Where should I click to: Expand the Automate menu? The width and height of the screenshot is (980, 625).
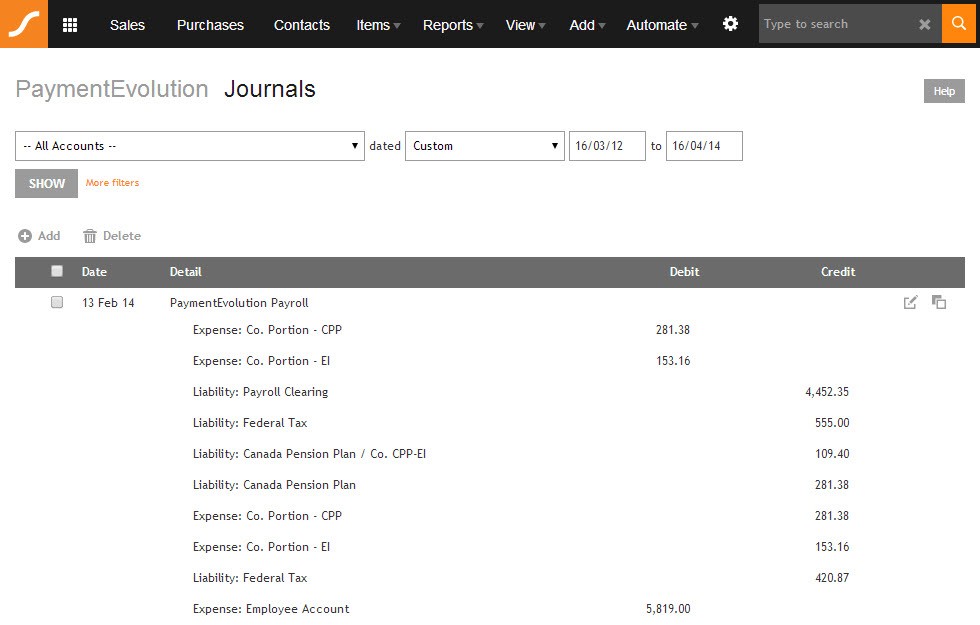[662, 25]
